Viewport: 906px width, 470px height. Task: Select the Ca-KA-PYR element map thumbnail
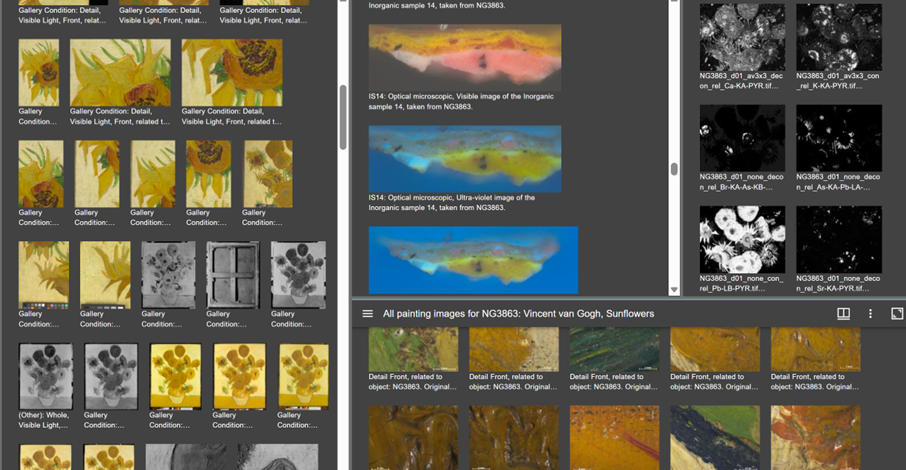(742, 37)
